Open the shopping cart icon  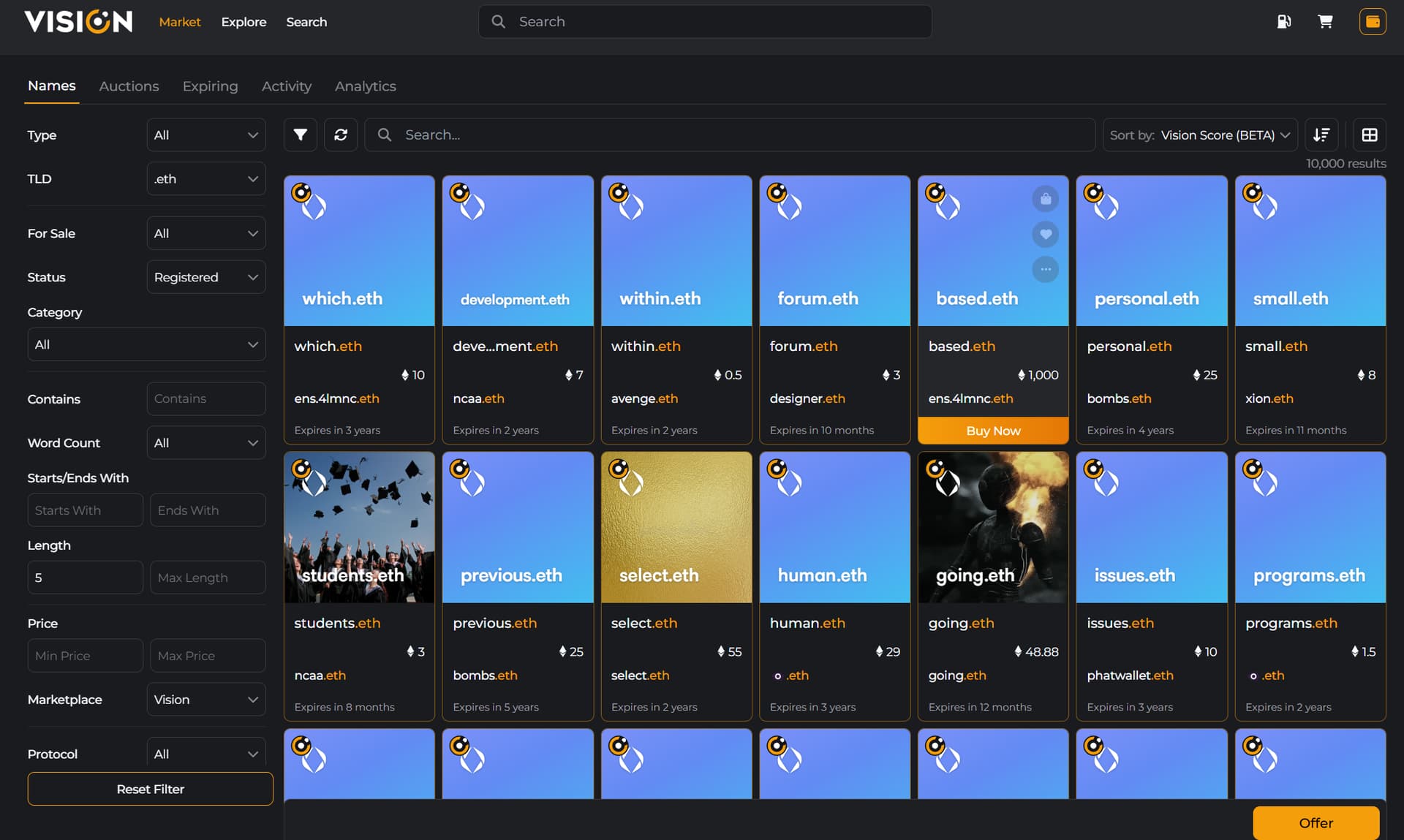coord(1325,21)
